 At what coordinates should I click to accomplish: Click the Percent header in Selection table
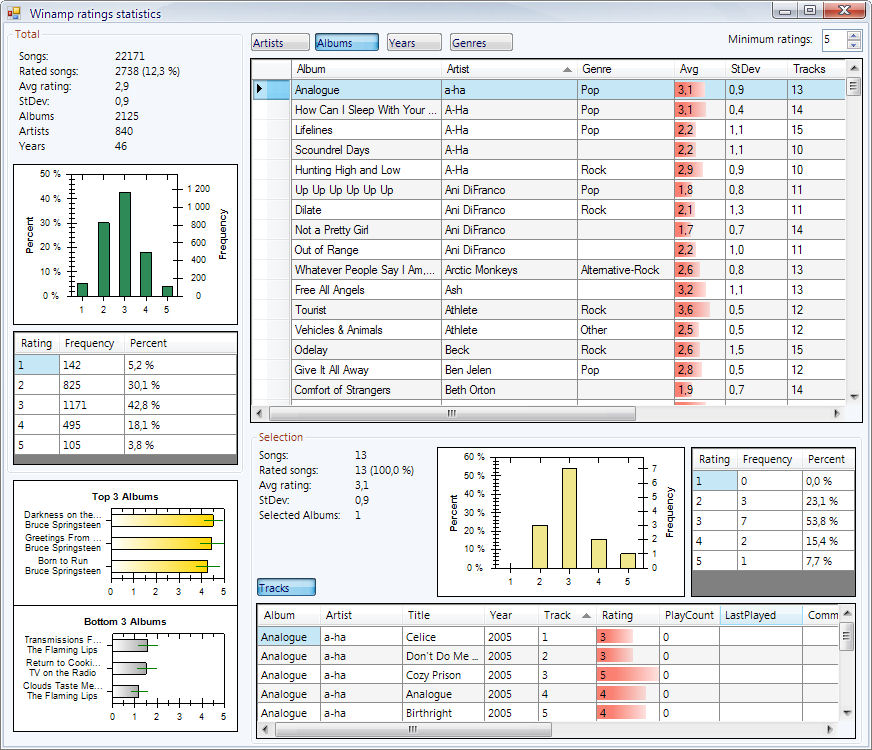(828, 459)
